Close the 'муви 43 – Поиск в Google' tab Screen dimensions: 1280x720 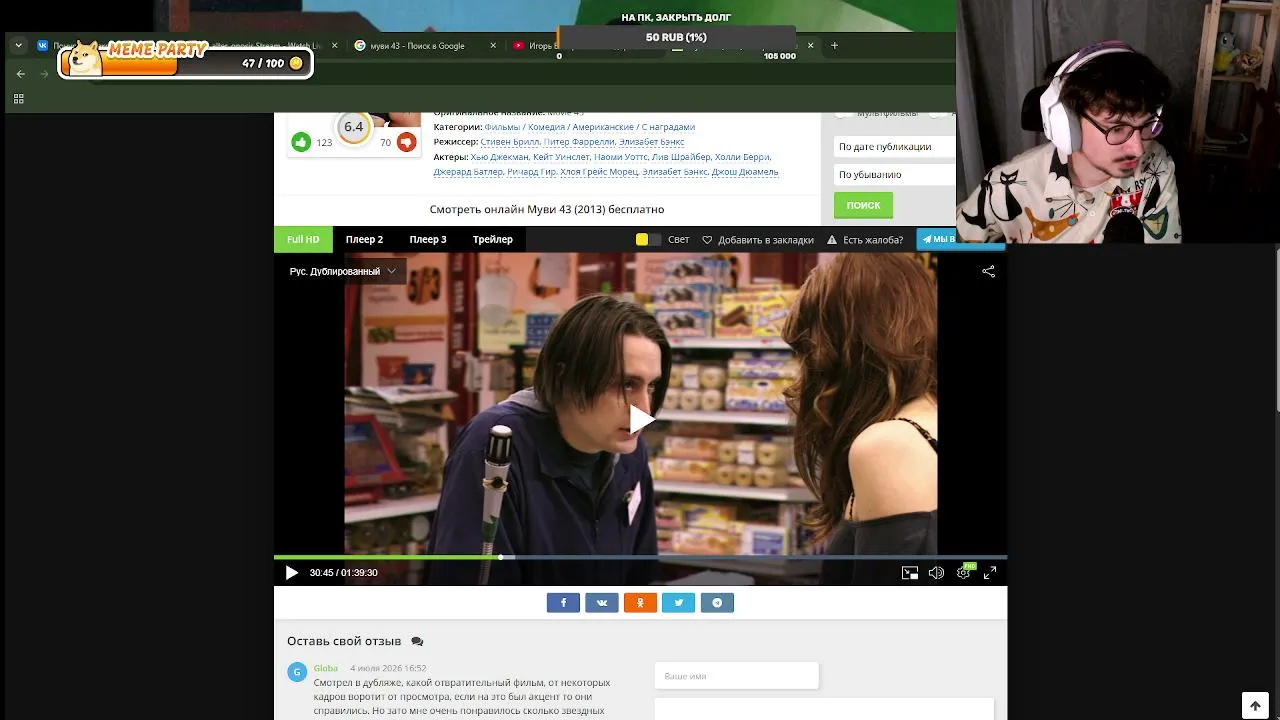[x=493, y=45]
